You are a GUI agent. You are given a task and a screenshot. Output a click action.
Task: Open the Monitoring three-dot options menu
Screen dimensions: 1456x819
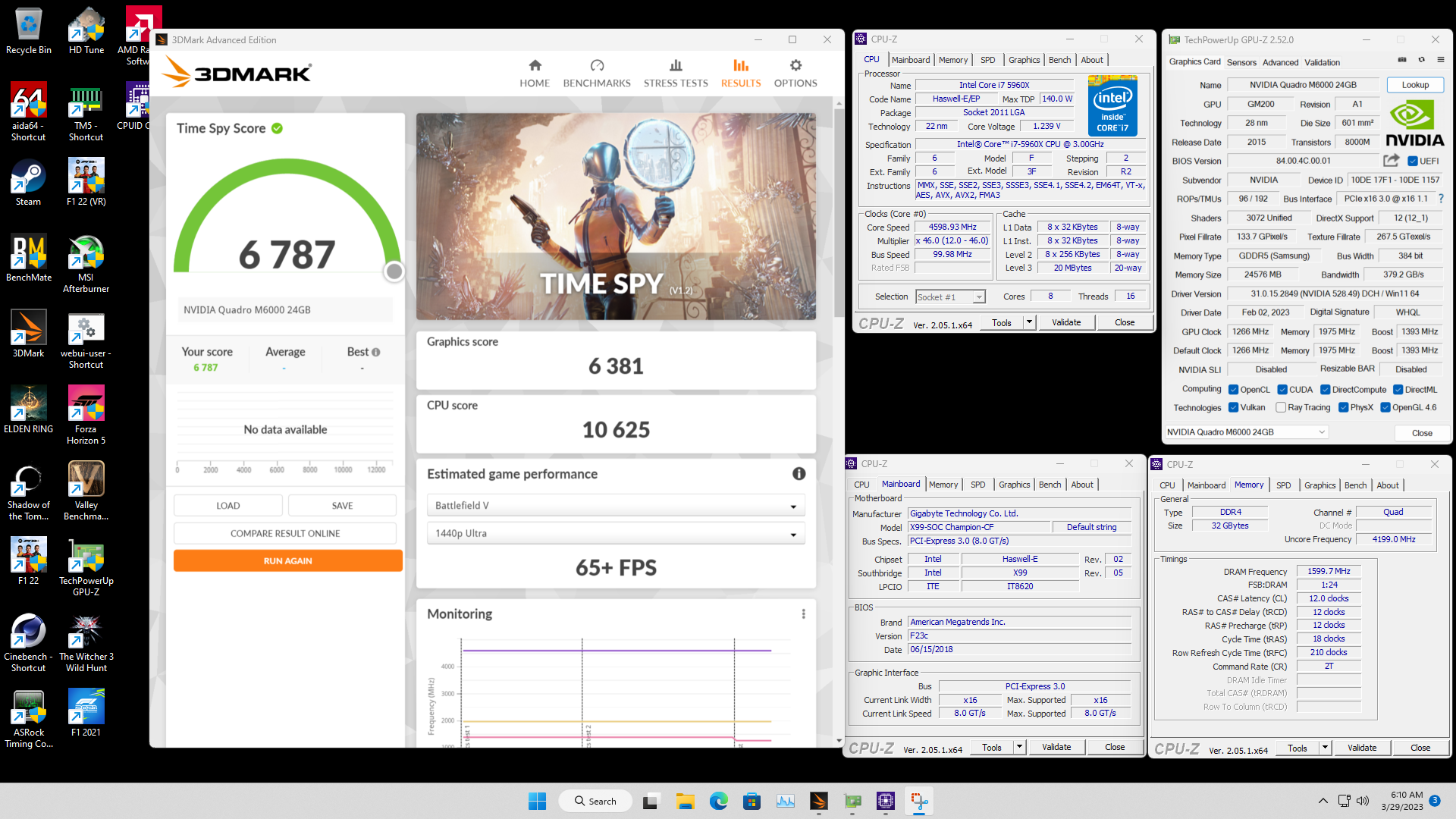tap(803, 613)
